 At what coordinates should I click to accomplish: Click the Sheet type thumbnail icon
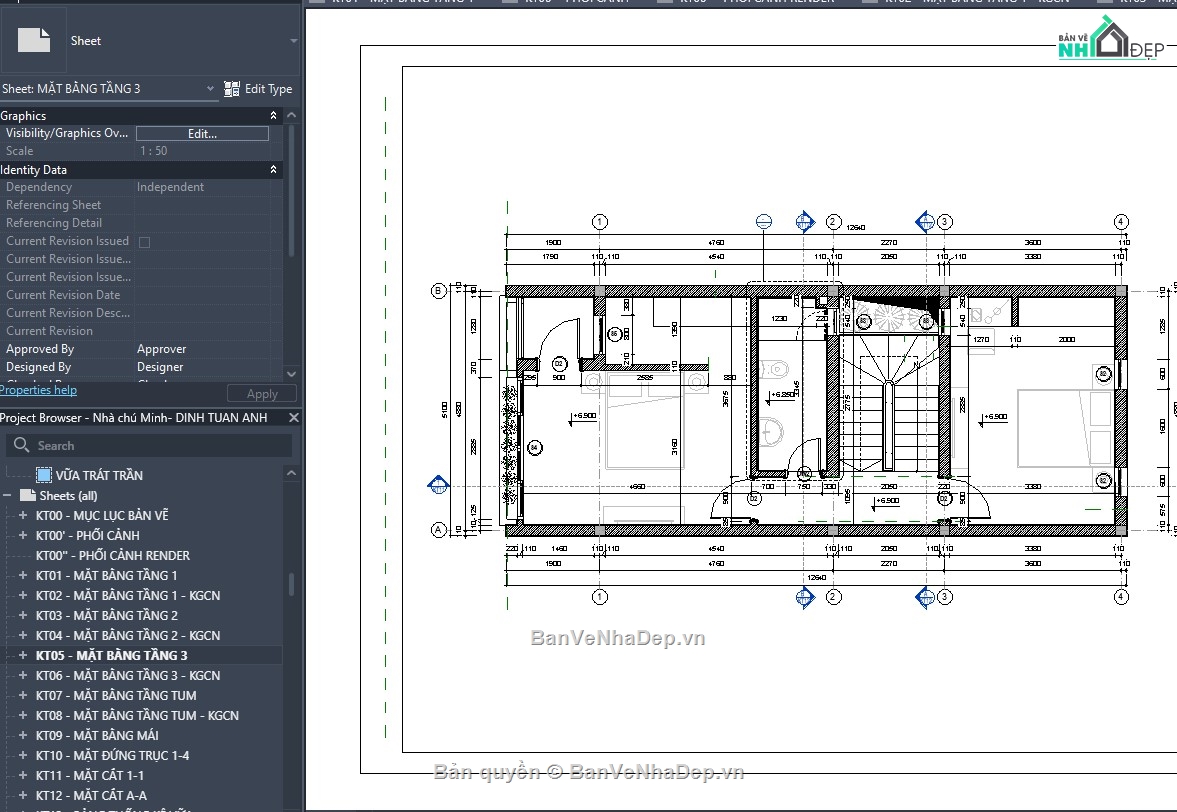pos(34,41)
